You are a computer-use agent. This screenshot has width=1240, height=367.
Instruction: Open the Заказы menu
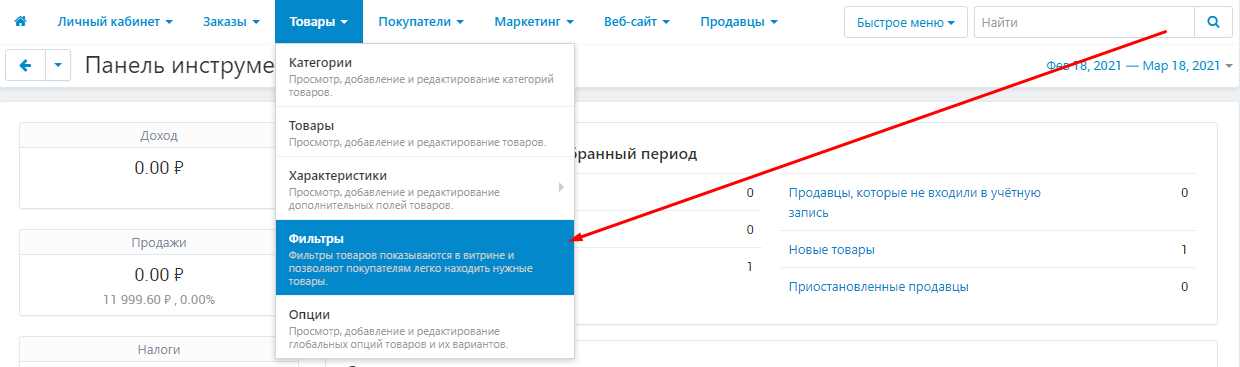coord(231,21)
